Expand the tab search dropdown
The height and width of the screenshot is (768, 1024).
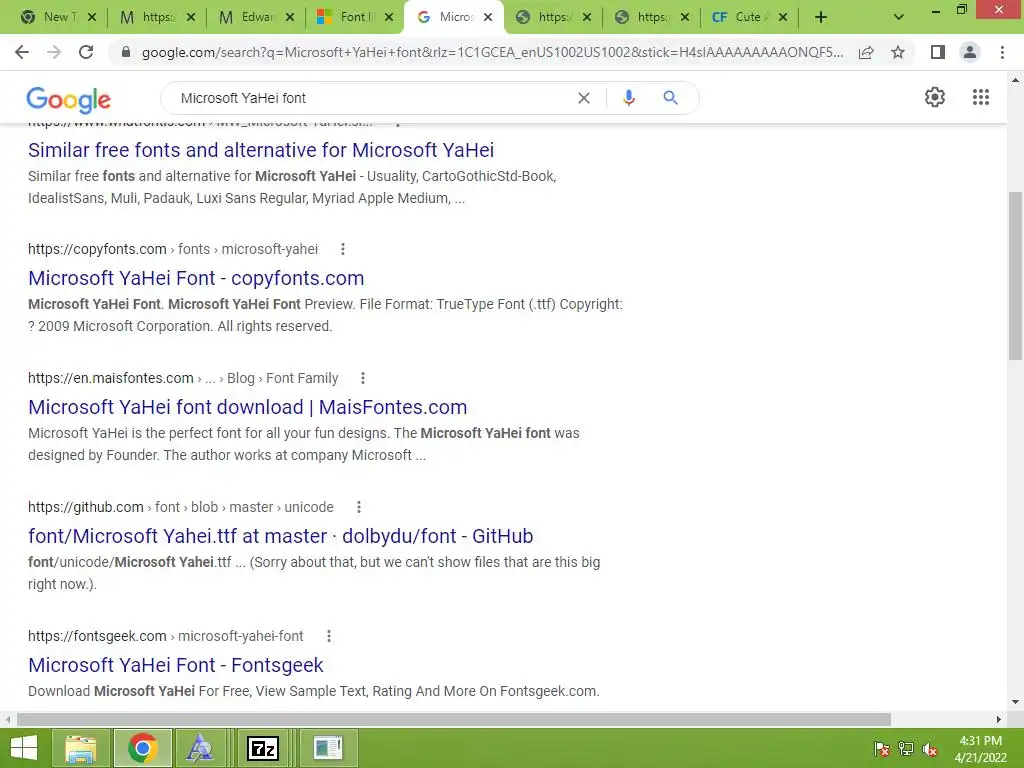pos(899,17)
